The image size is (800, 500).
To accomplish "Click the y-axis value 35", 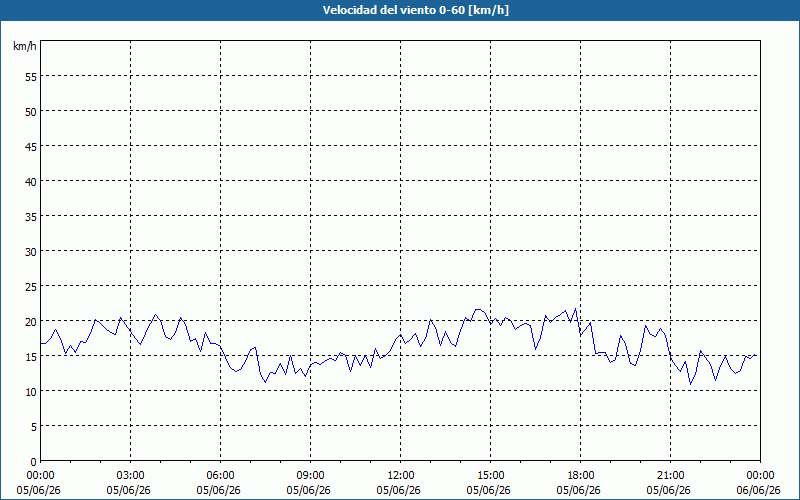I will tap(31, 217).
